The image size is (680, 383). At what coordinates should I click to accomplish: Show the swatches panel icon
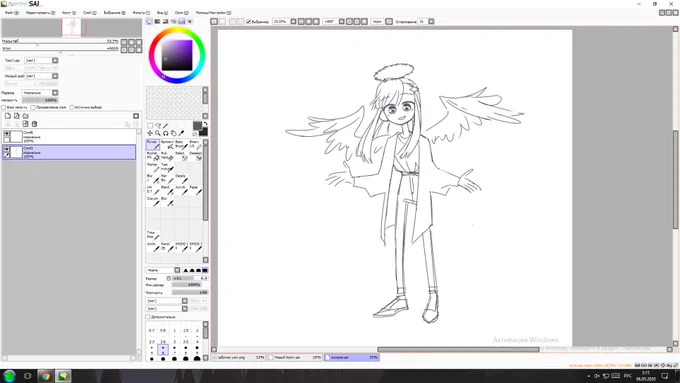[x=182, y=21]
